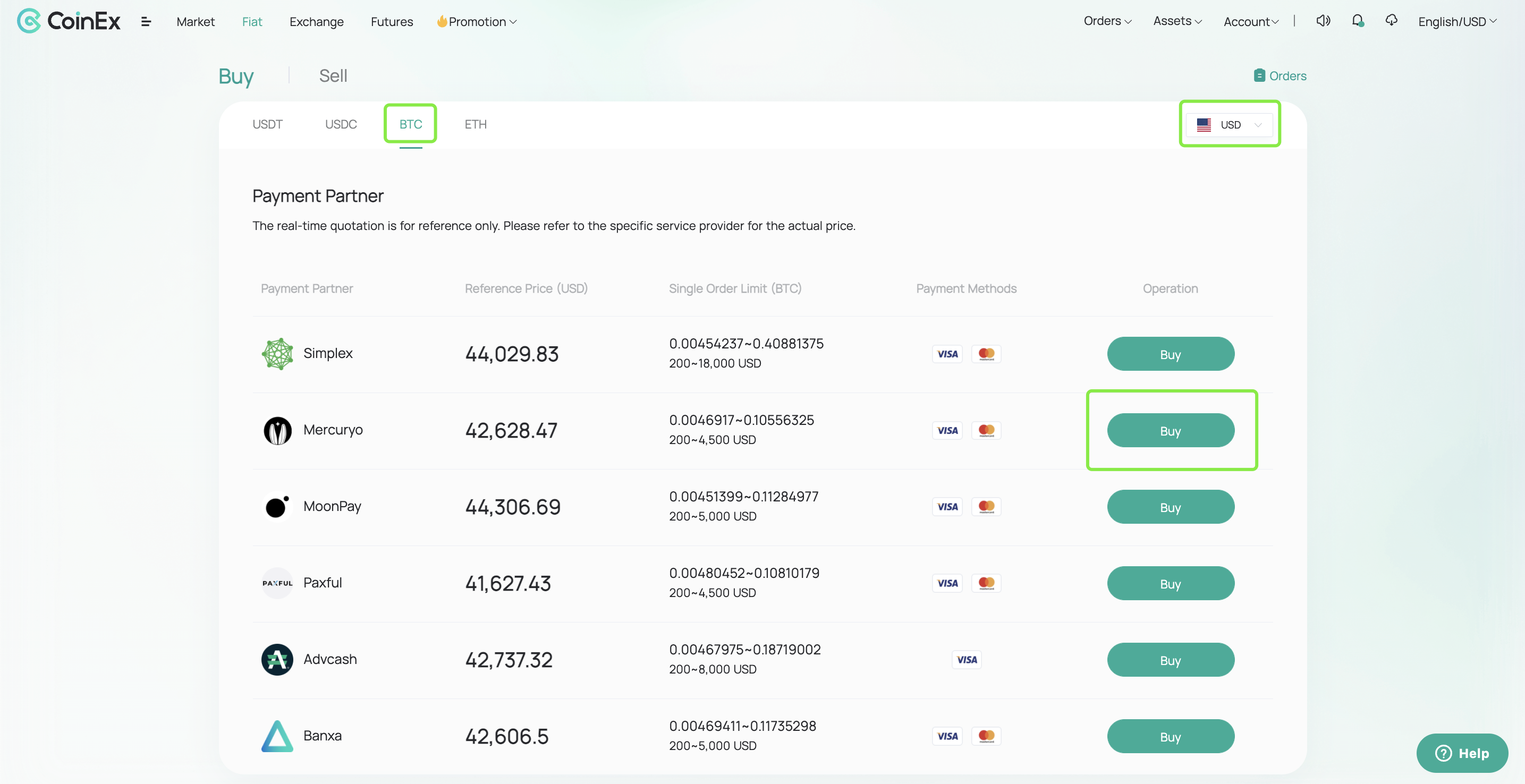1525x784 pixels.
Task: Select the USDC coin tab
Action: click(341, 124)
